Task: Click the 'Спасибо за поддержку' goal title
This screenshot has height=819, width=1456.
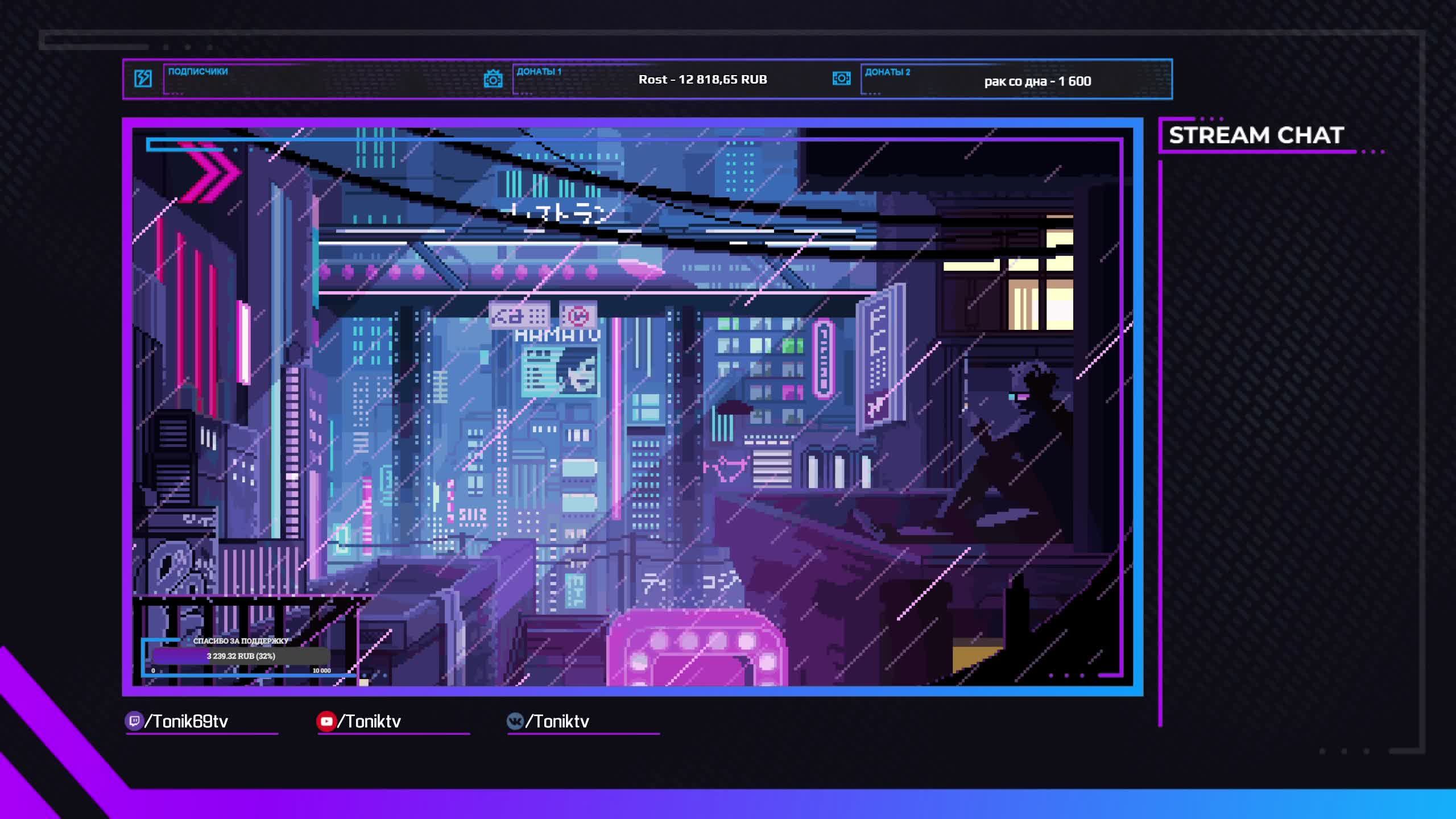Action: tap(241, 641)
